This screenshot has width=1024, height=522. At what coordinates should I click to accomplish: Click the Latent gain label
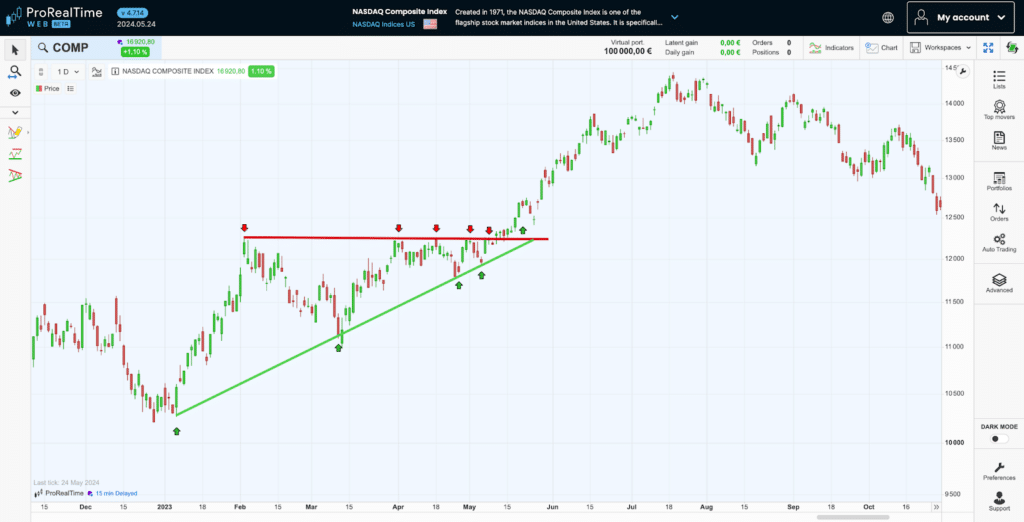pyautogui.click(x=681, y=42)
